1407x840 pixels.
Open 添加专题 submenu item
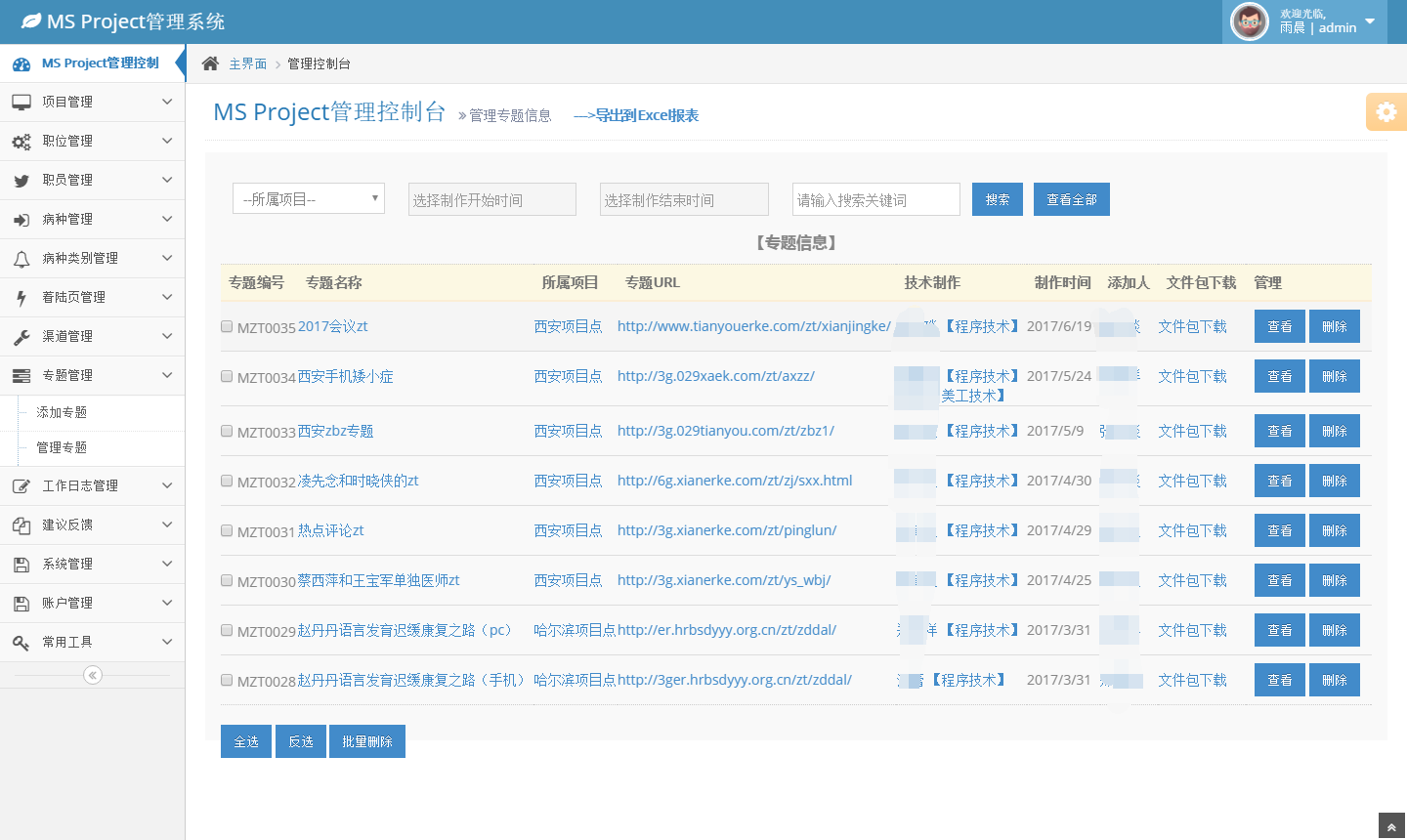coord(62,412)
